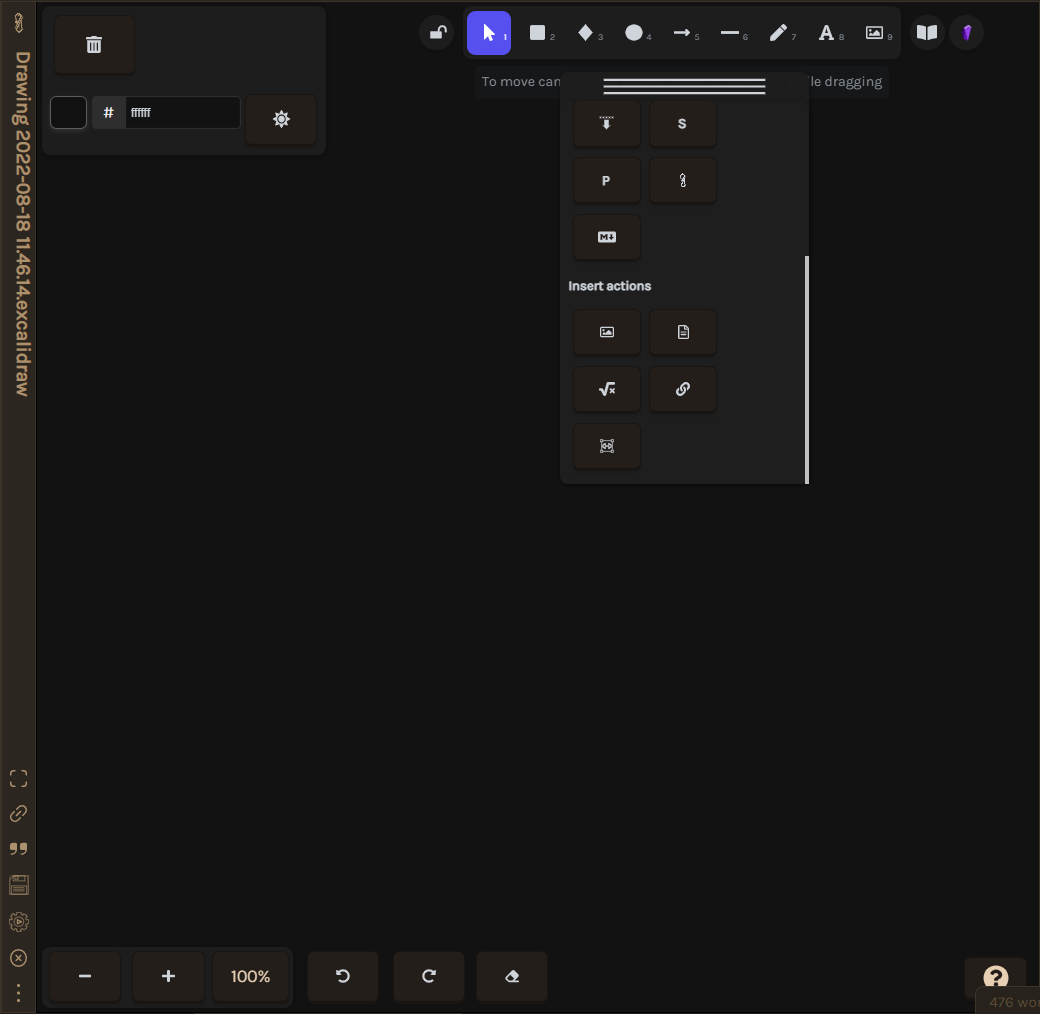This screenshot has width=1040, height=1014.
Task: Insert a link from Insert actions
Action: coord(683,389)
